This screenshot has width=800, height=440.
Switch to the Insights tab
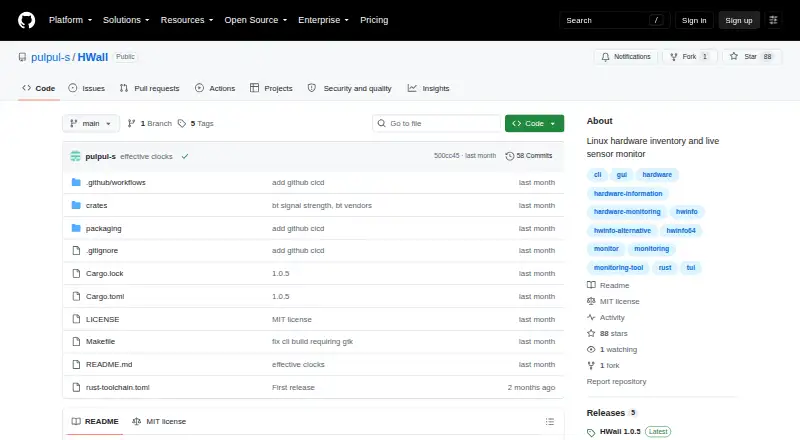pos(429,88)
